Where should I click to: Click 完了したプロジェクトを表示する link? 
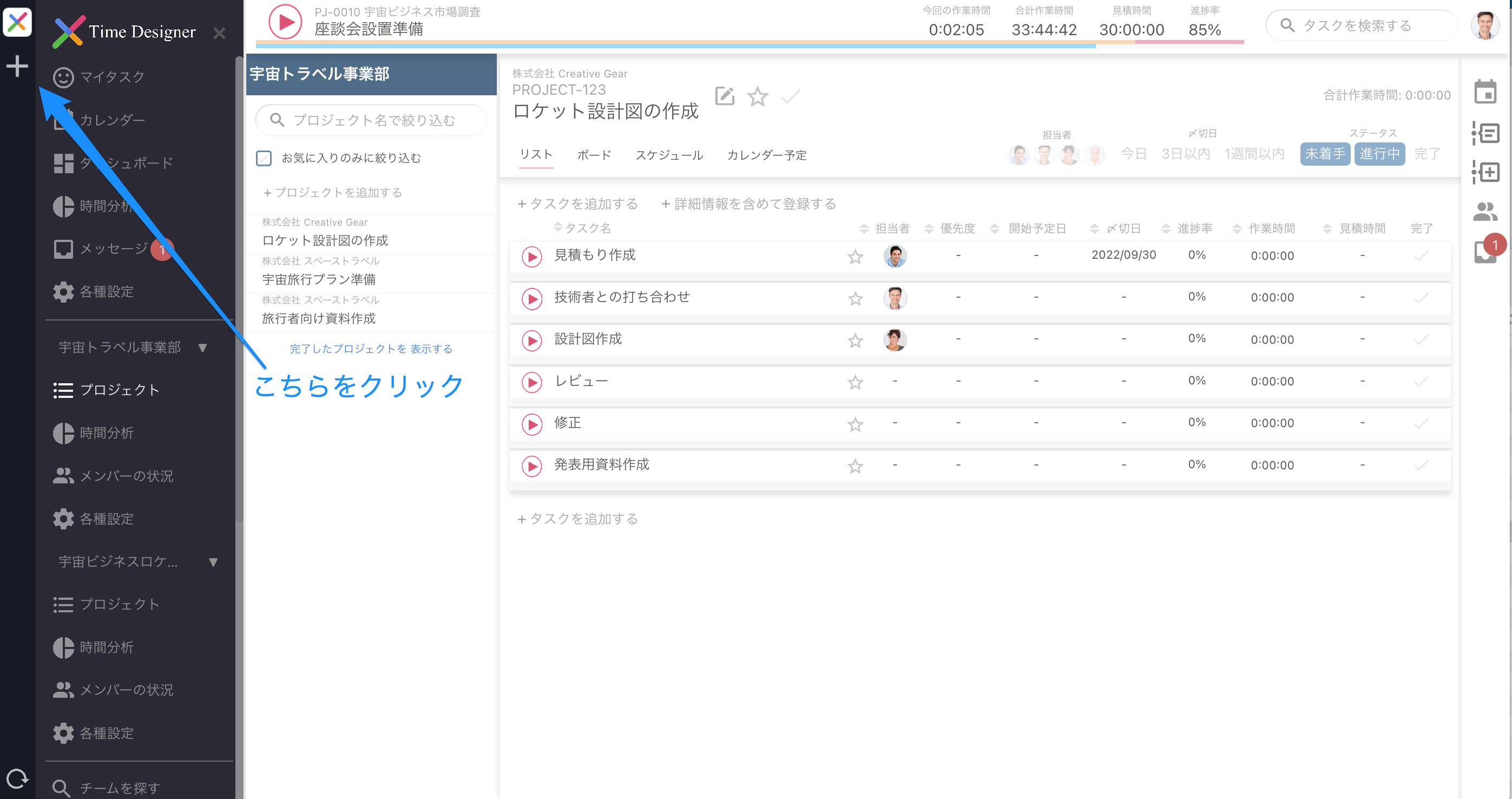pyautogui.click(x=371, y=349)
